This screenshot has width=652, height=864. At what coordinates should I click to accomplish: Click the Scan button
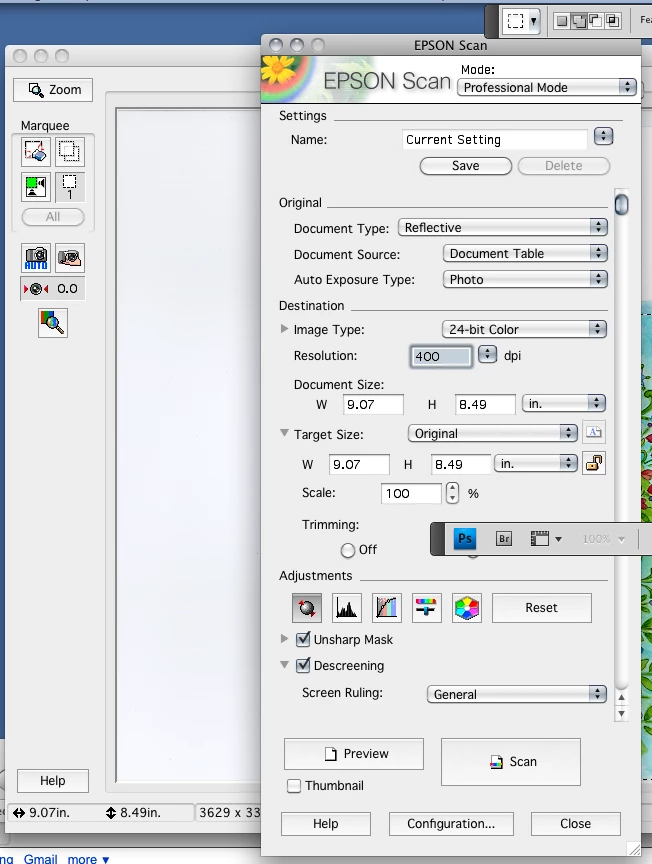click(511, 762)
